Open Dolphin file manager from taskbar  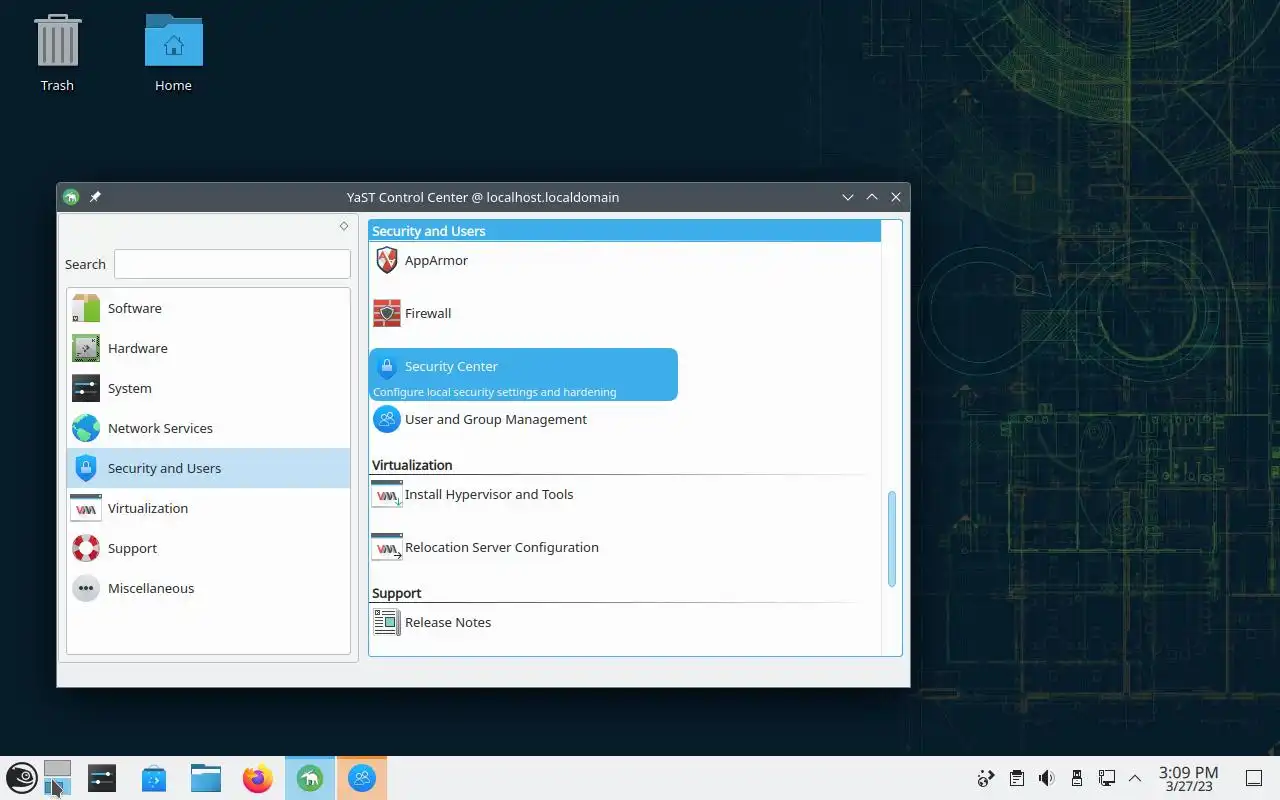[x=206, y=778]
